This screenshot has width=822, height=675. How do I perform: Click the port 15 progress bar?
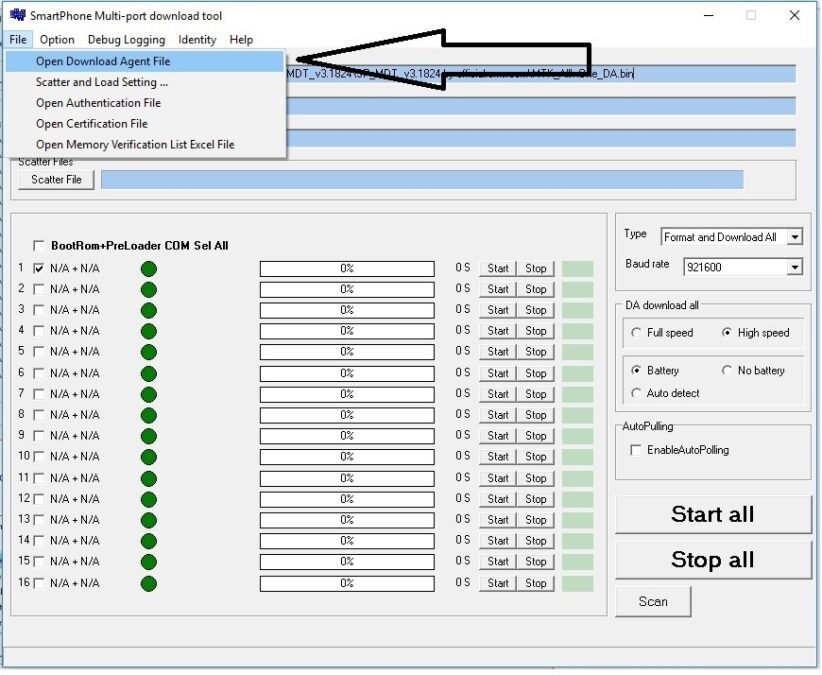click(347, 563)
